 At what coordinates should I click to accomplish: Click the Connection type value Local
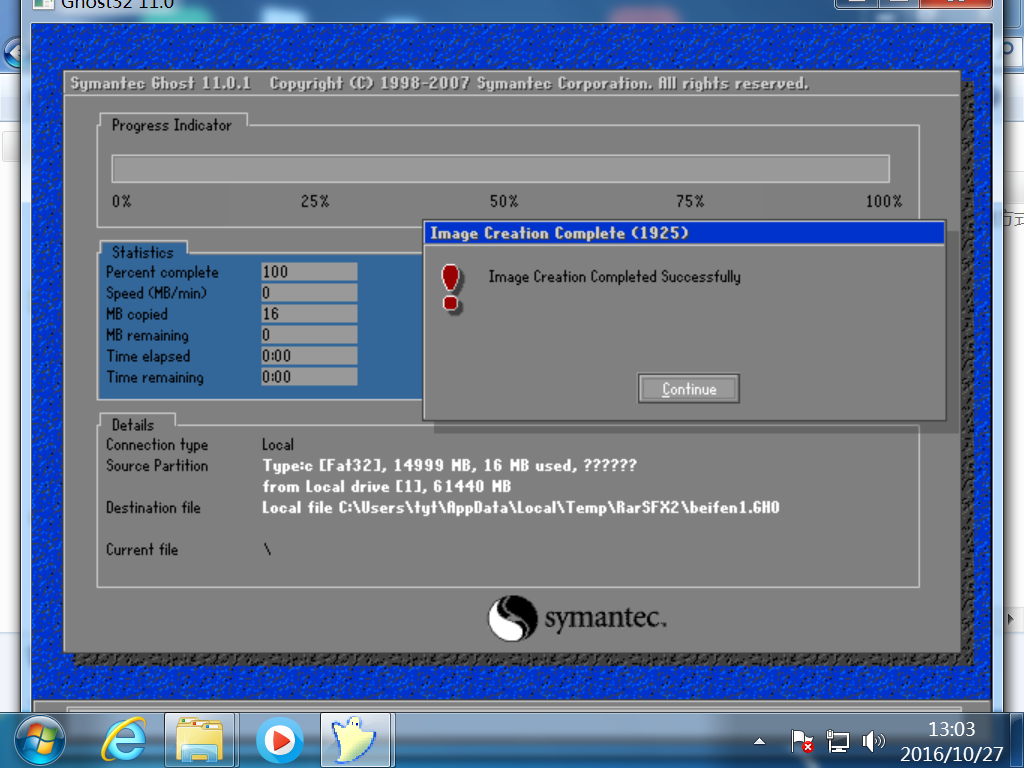pos(278,445)
